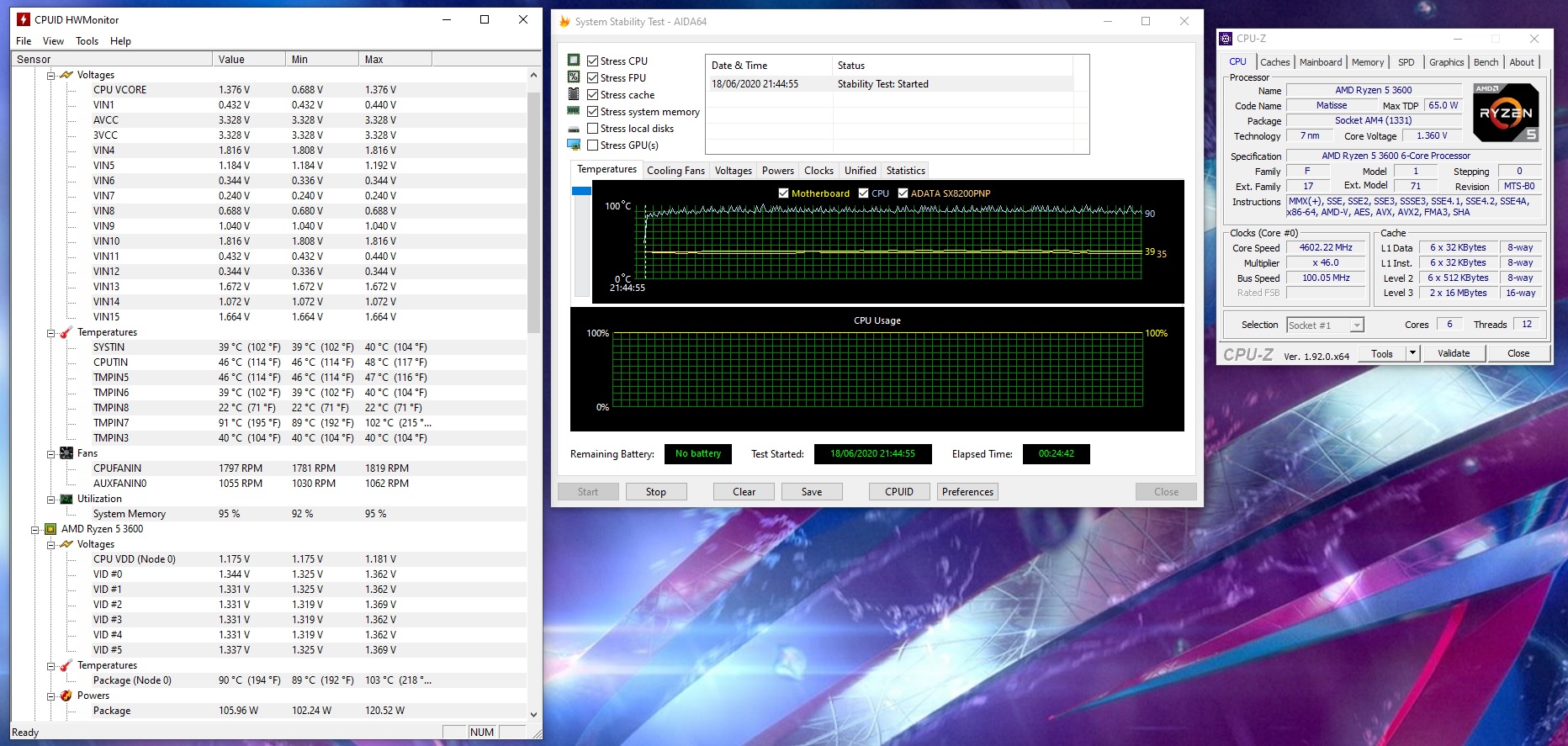The image size is (1568, 746).
Task: Switch to the Cooling Fans tab
Action: [x=675, y=171]
